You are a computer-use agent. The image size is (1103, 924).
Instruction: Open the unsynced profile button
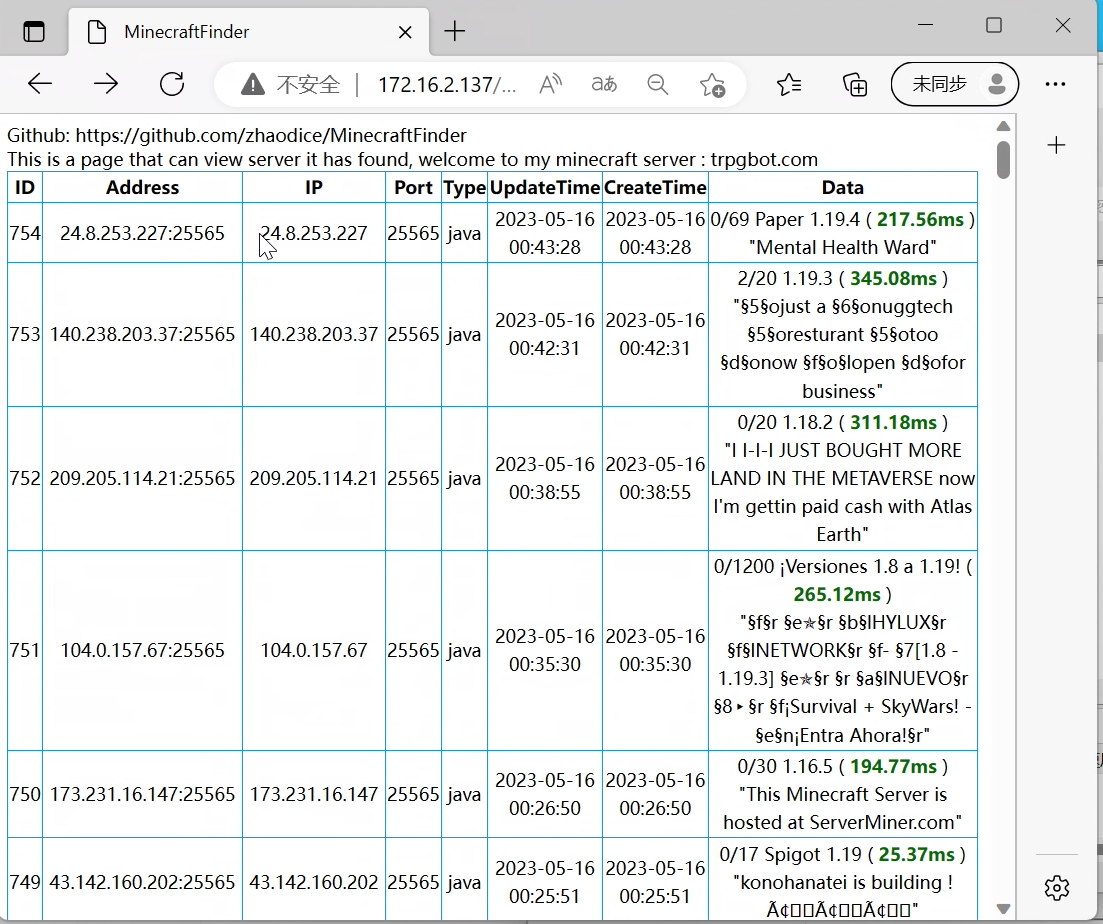point(955,84)
